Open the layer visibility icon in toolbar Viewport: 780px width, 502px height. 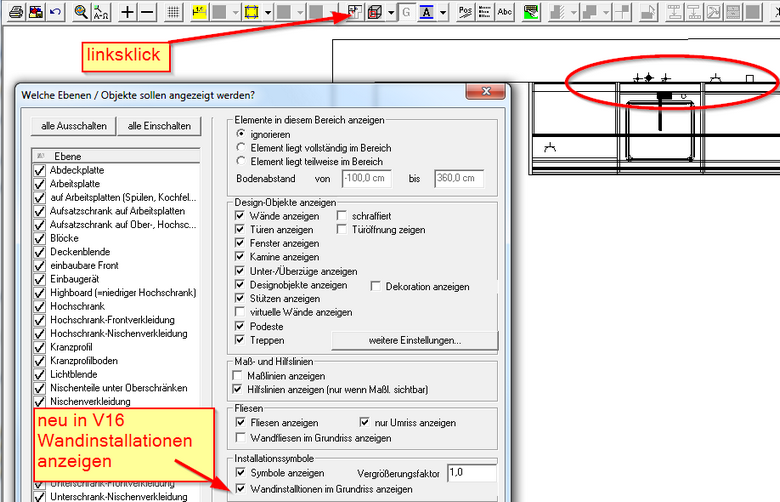355,12
